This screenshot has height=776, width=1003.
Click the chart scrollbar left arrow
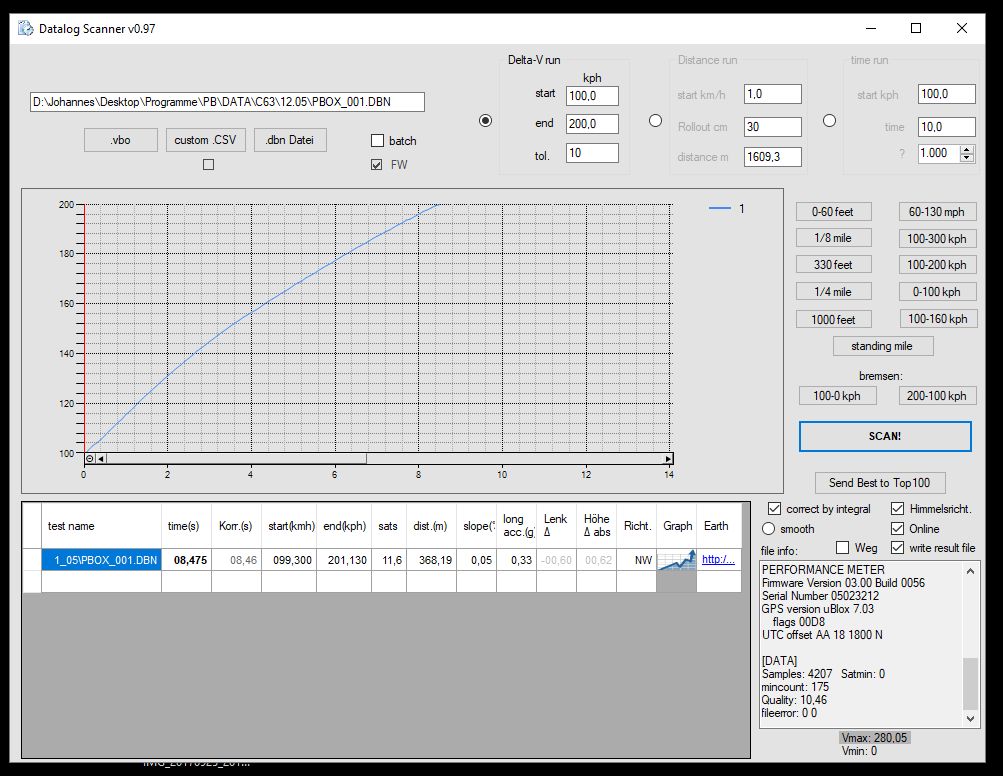(101, 459)
